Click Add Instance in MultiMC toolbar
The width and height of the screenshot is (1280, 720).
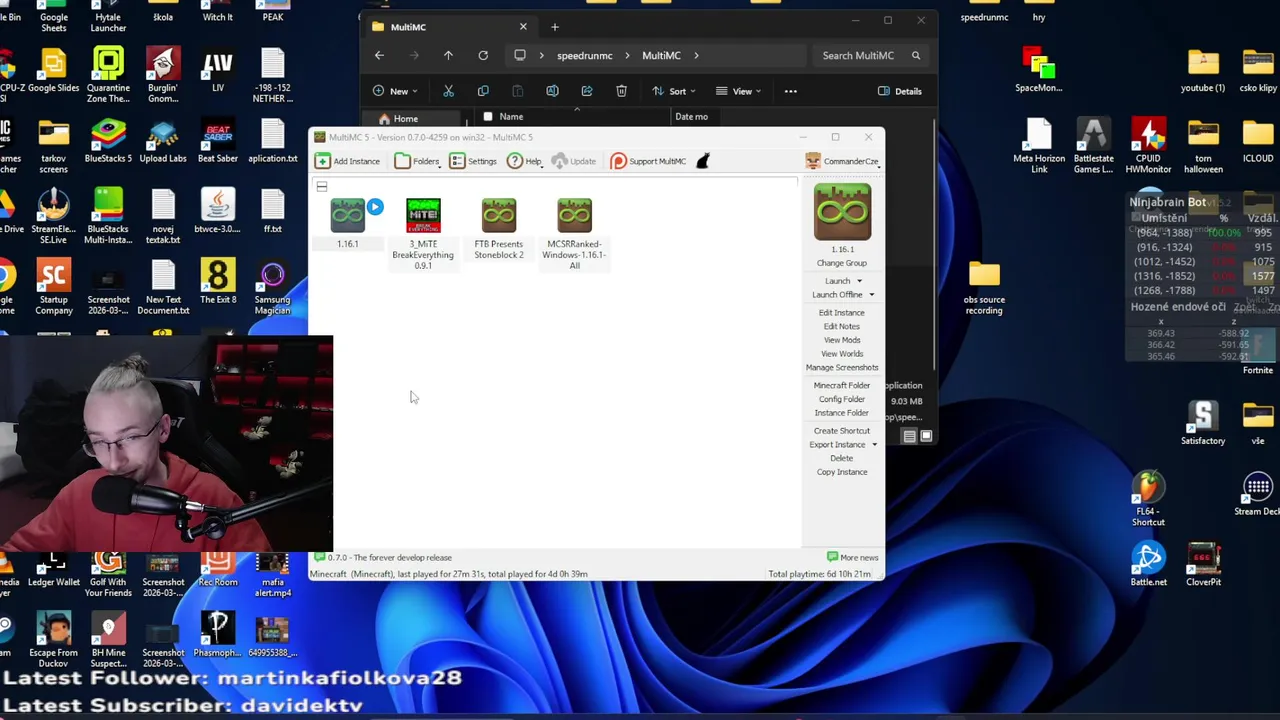click(x=348, y=161)
